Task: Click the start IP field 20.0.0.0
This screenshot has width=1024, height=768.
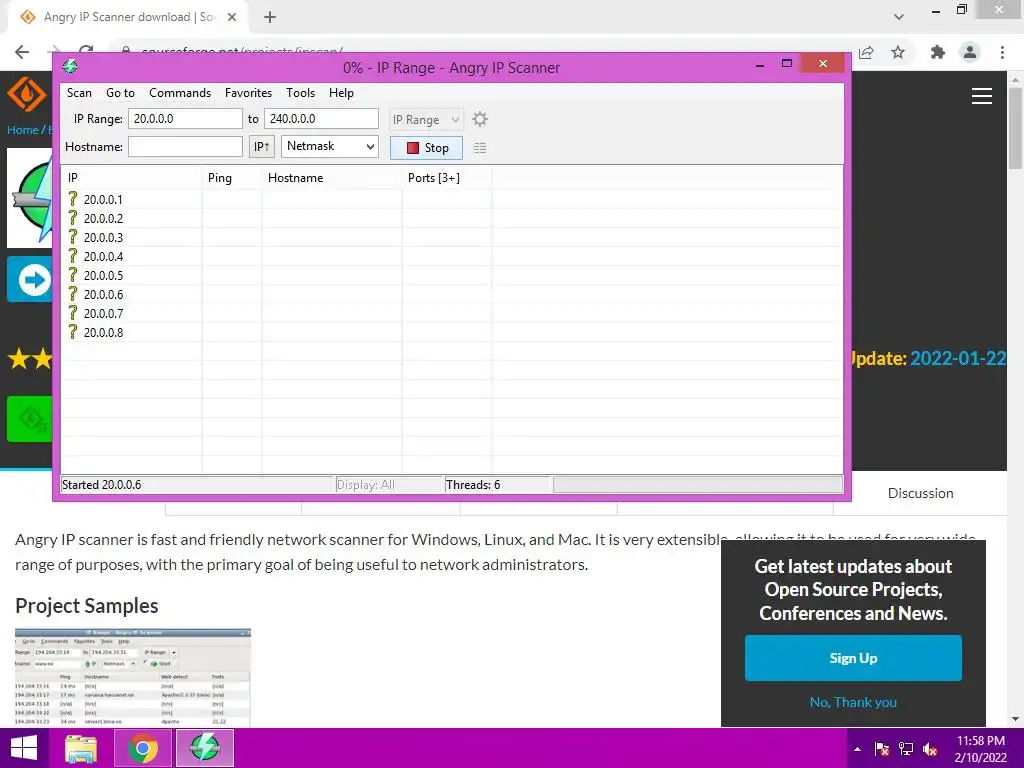Action: coord(185,119)
